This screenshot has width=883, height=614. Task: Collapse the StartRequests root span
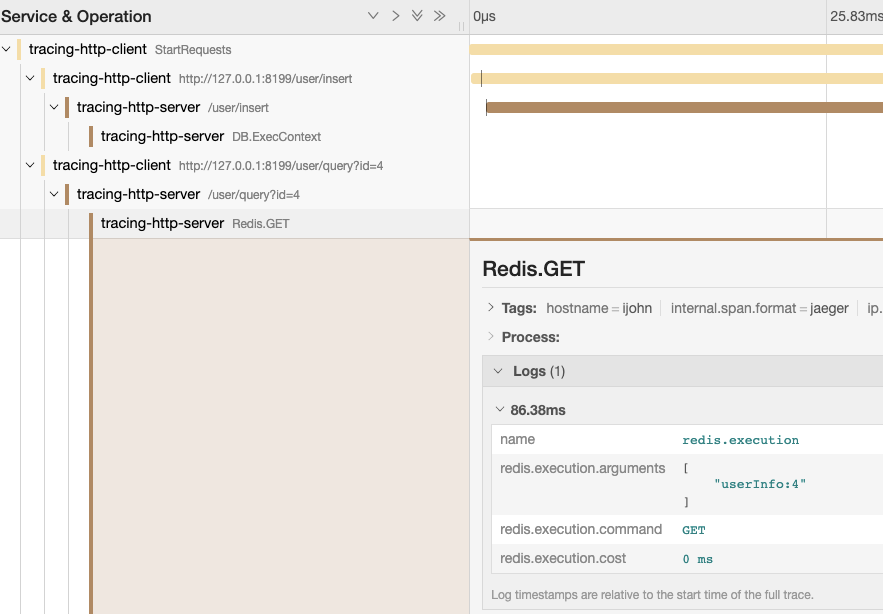pyautogui.click(x=7, y=49)
